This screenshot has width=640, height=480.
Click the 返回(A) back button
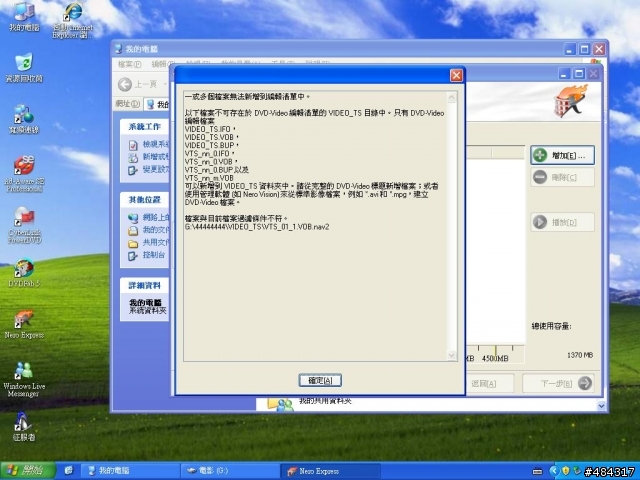489,383
